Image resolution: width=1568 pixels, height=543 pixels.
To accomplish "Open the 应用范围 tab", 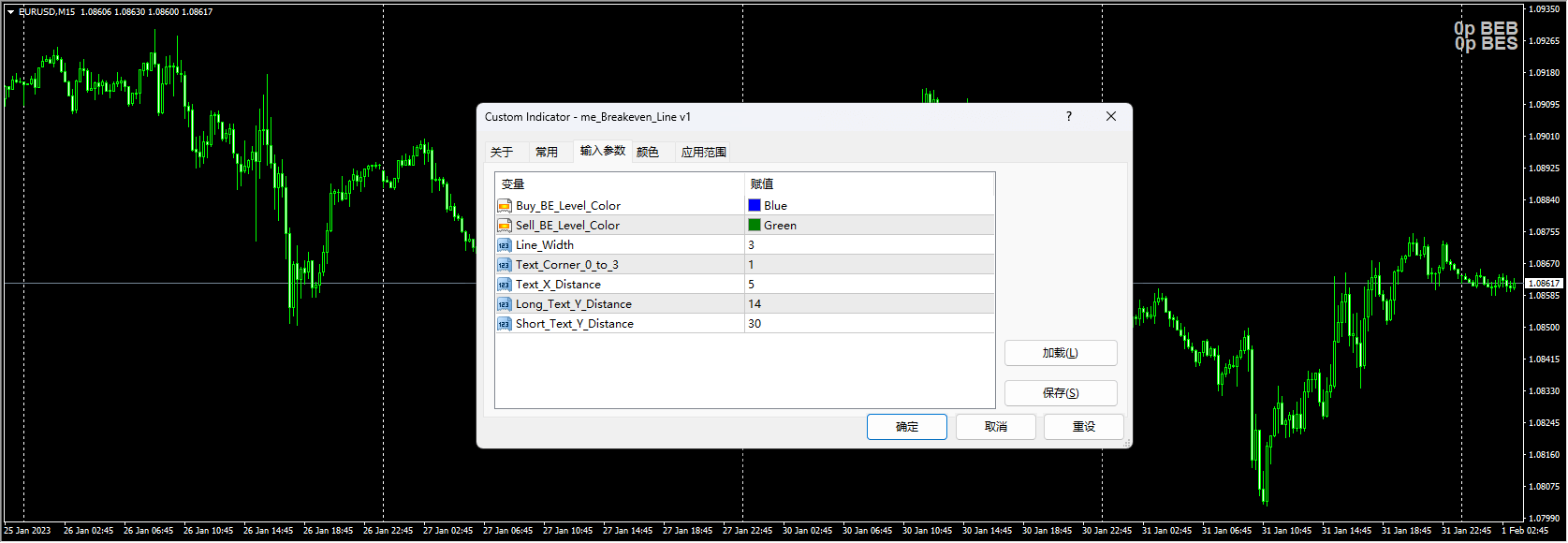I will (x=704, y=152).
